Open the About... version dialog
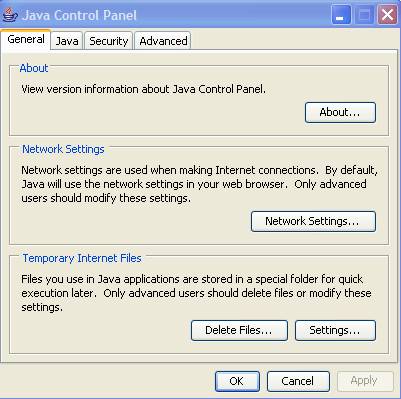The width and height of the screenshot is (401, 399). coord(340,112)
